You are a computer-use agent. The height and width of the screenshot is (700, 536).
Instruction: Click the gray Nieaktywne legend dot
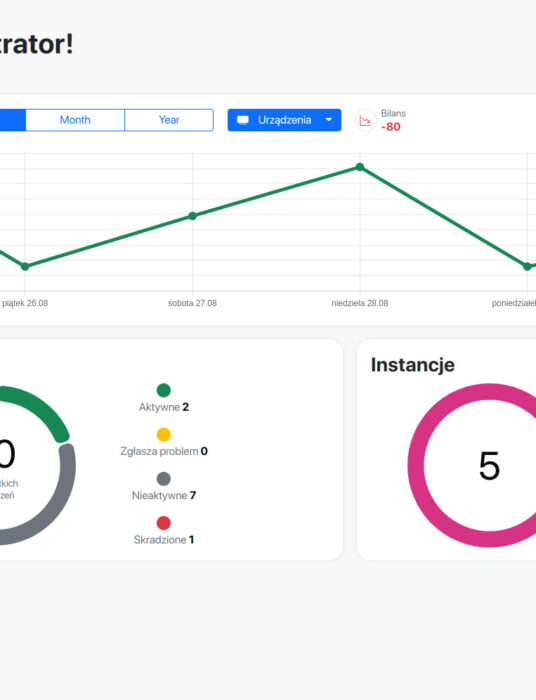(x=164, y=479)
